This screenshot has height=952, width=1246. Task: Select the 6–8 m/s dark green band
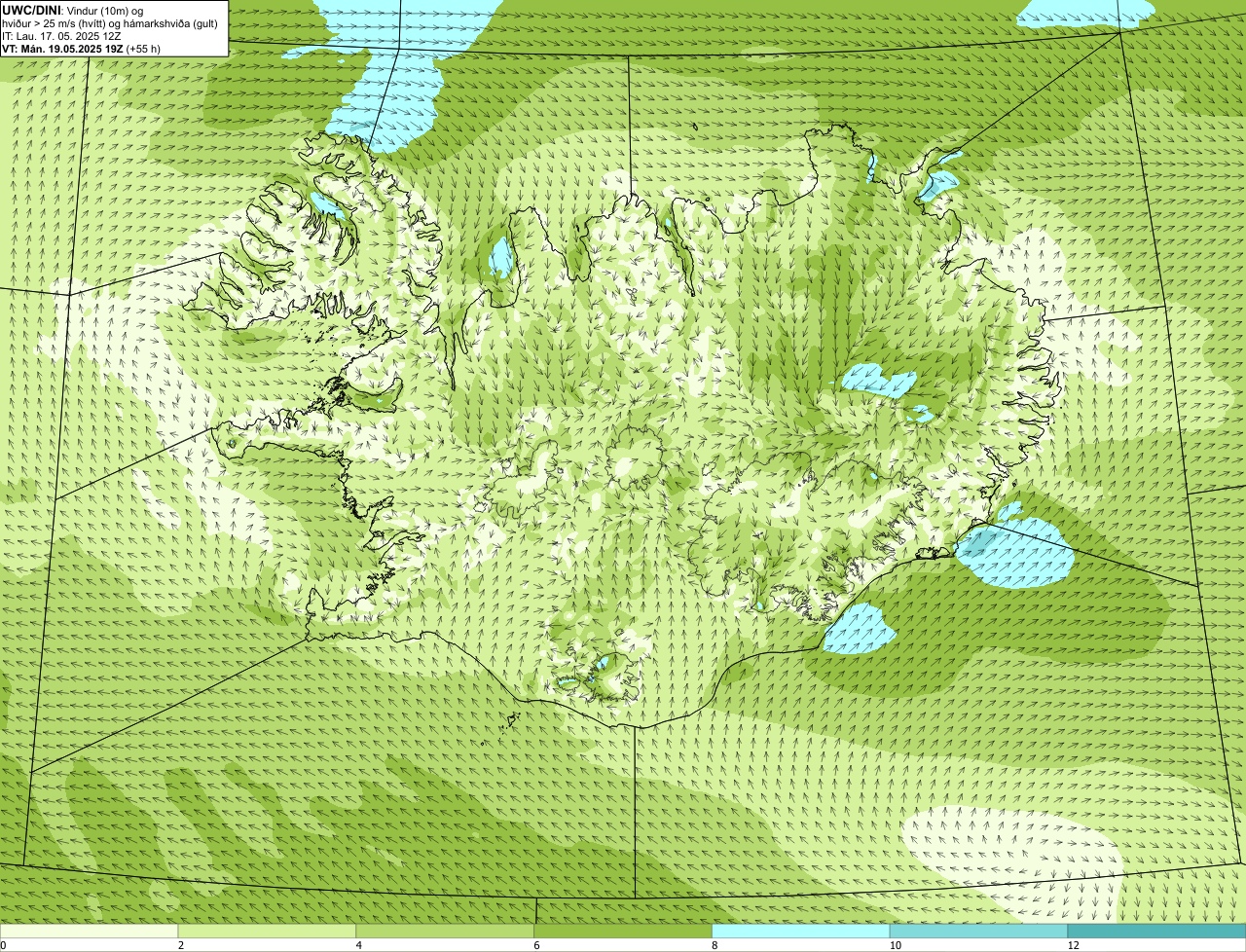point(623,932)
